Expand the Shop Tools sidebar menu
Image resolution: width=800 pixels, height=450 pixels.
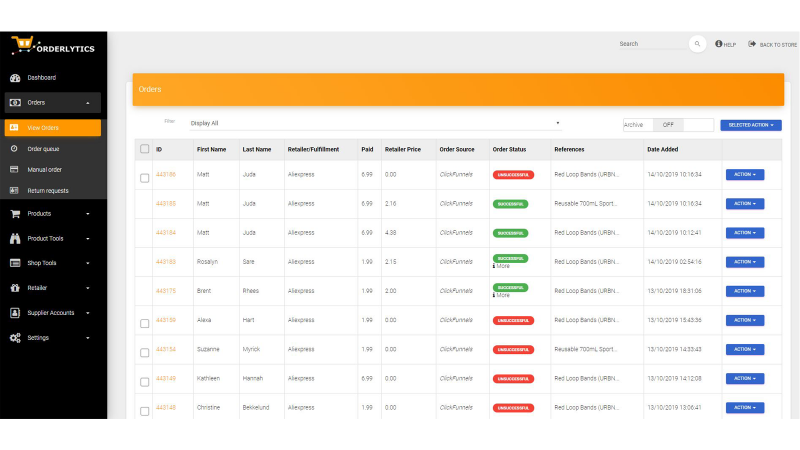click(88, 263)
